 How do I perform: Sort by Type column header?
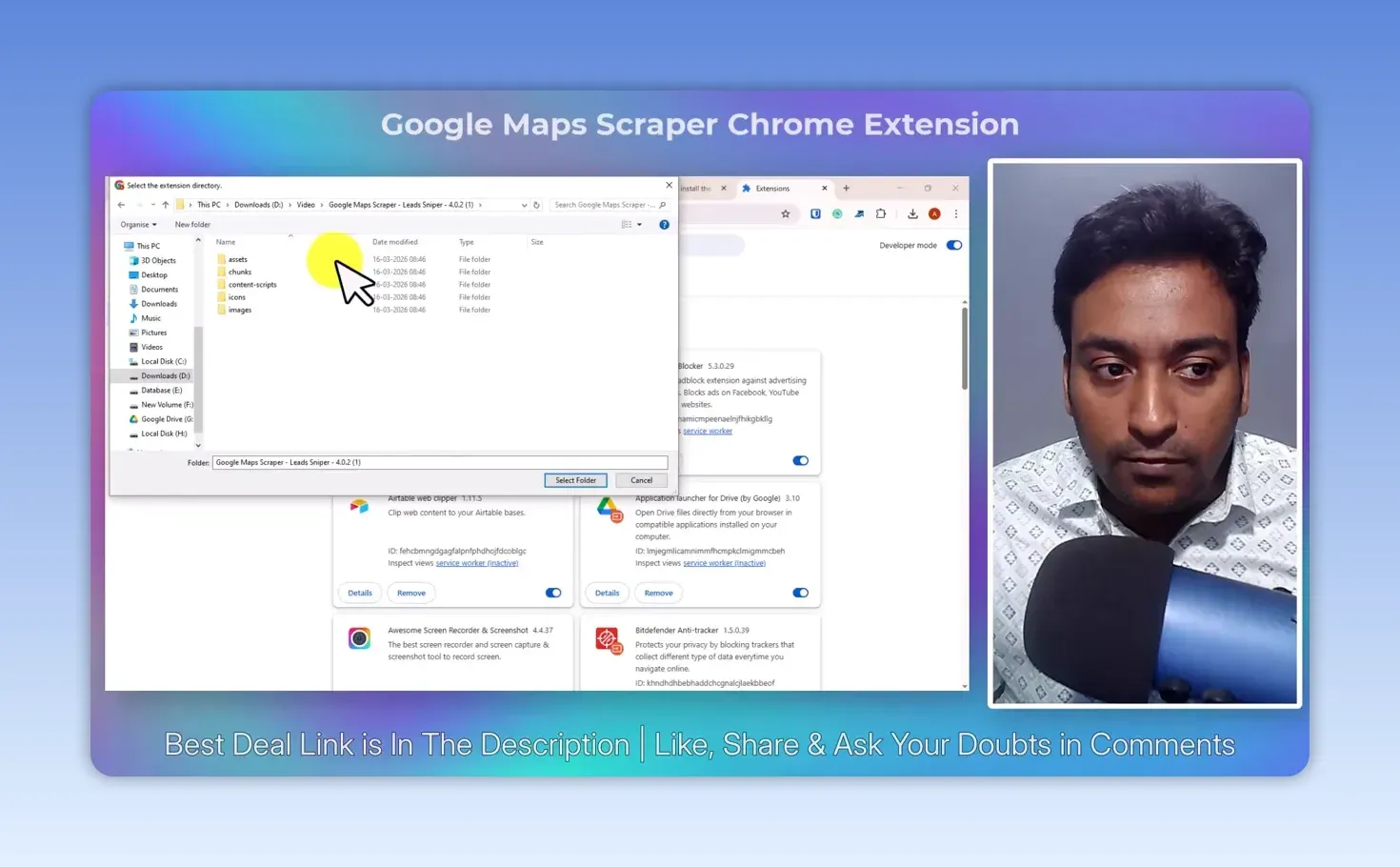pos(467,242)
